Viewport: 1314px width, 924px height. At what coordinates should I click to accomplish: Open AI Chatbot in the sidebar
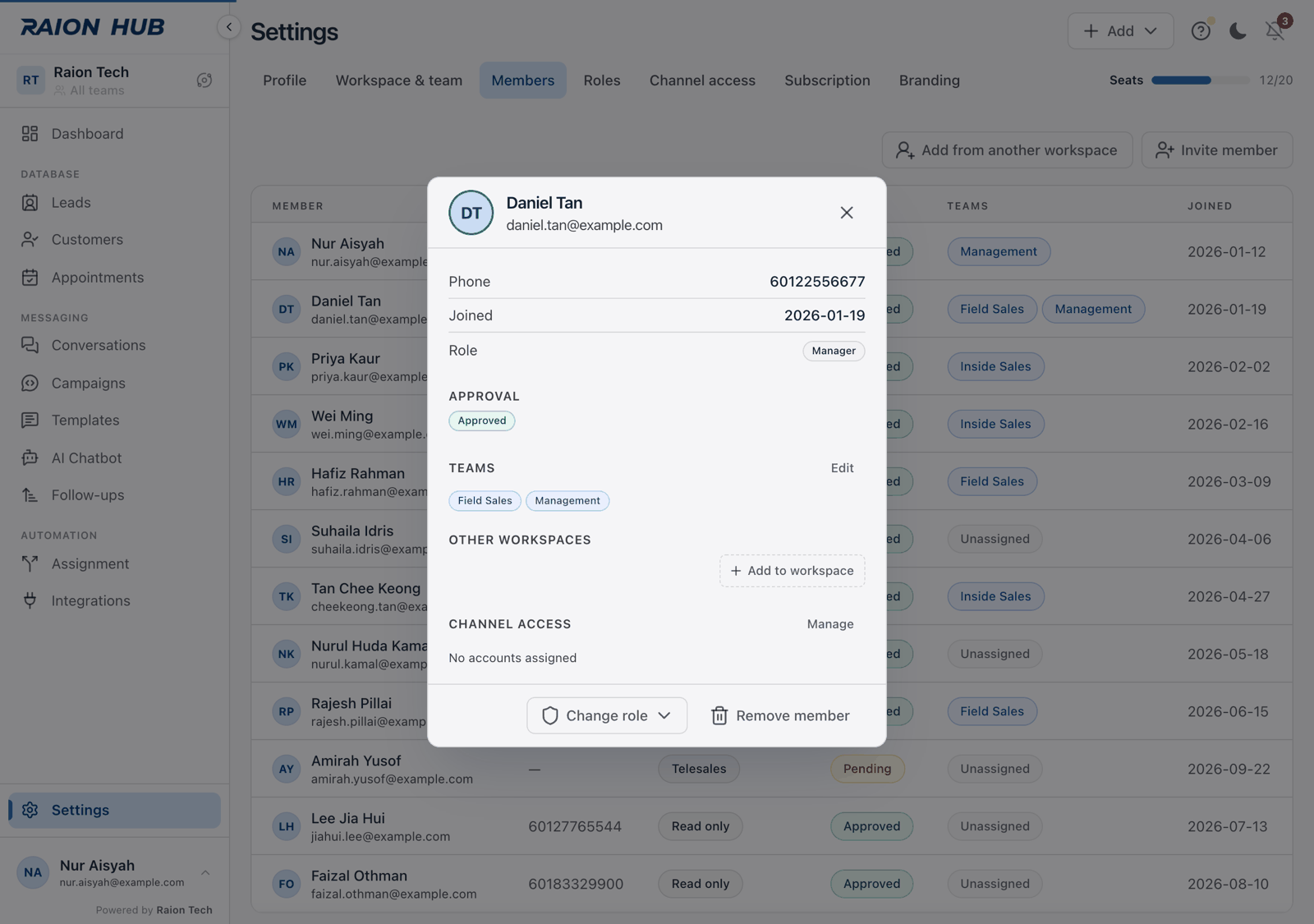click(x=115, y=458)
